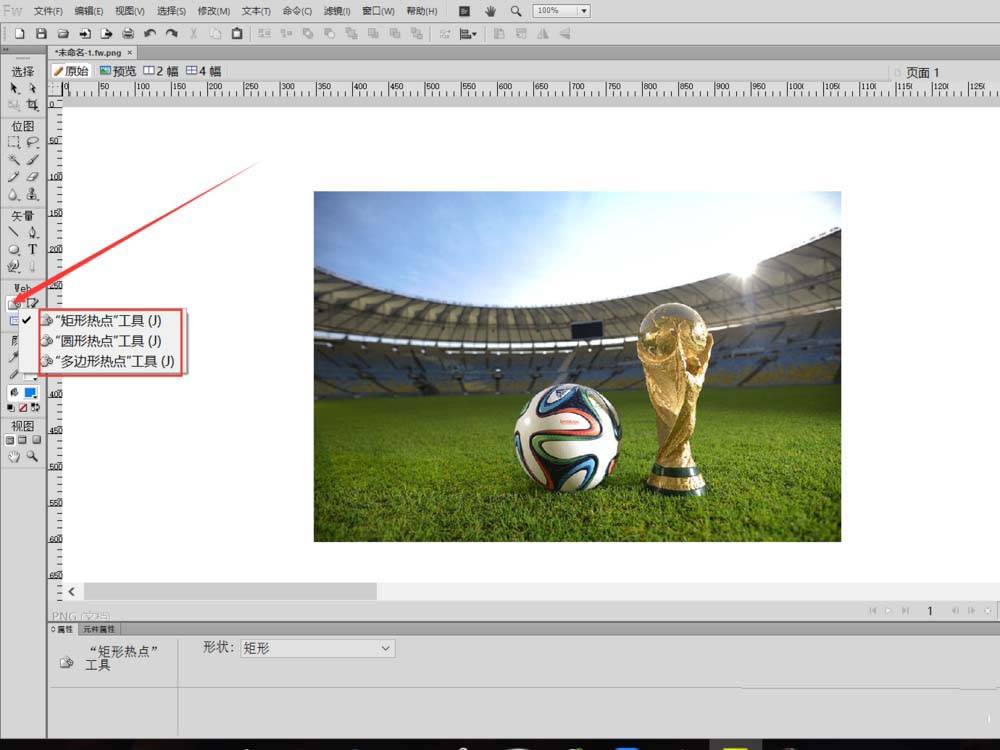This screenshot has width=1000, height=750.
Task: Click the Save icon in main toolbar
Action: [x=41, y=33]
